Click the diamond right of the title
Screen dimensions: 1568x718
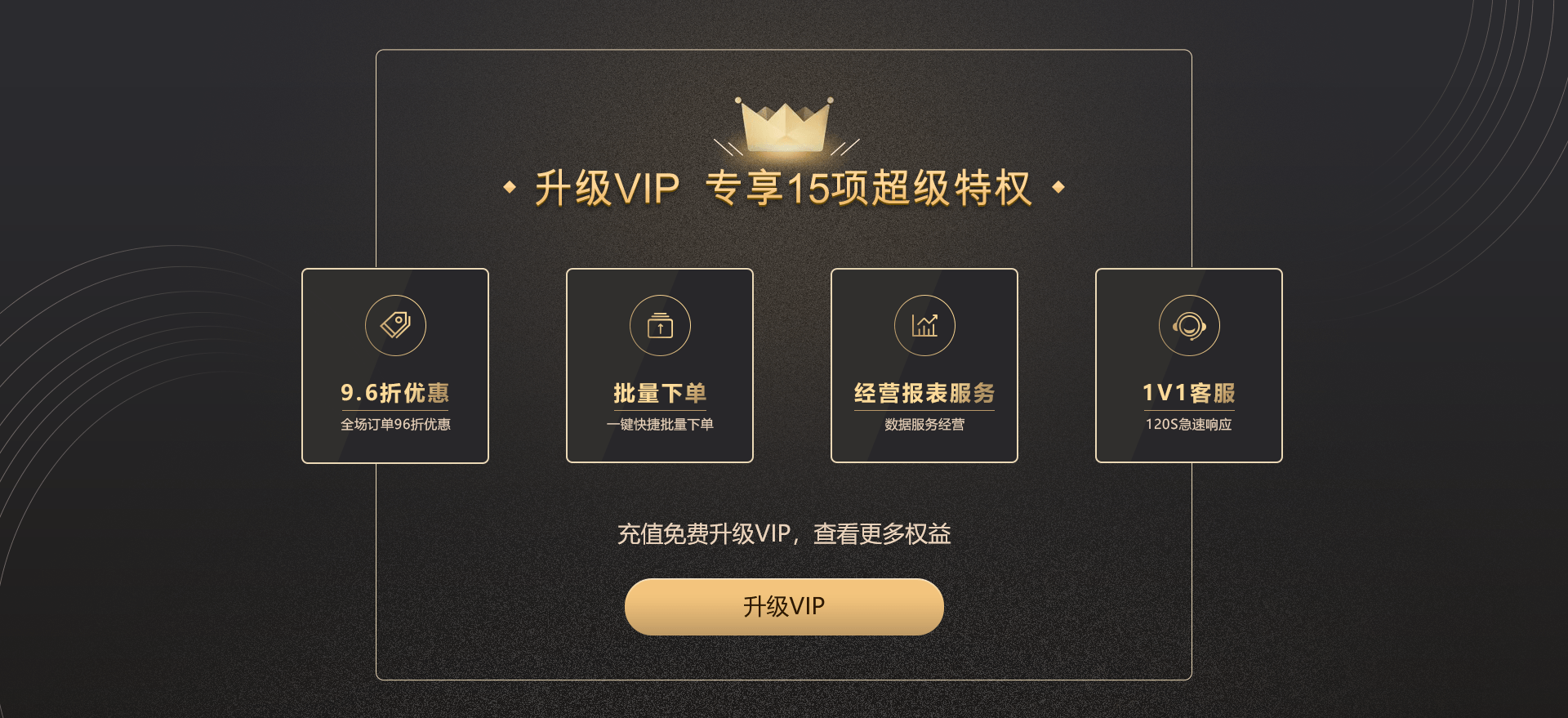pos(1058,187)
